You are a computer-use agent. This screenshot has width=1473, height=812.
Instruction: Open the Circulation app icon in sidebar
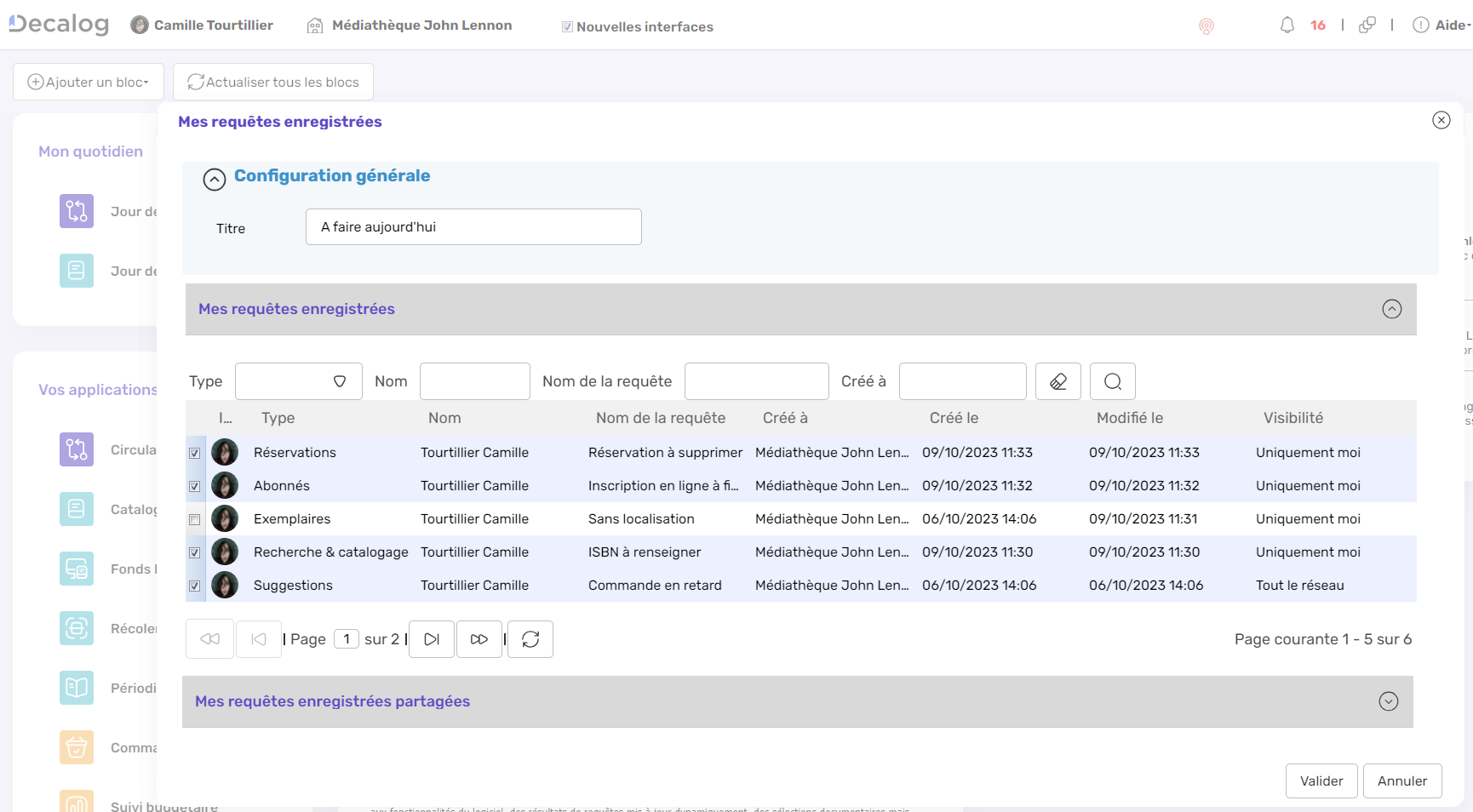click(76, 449)
